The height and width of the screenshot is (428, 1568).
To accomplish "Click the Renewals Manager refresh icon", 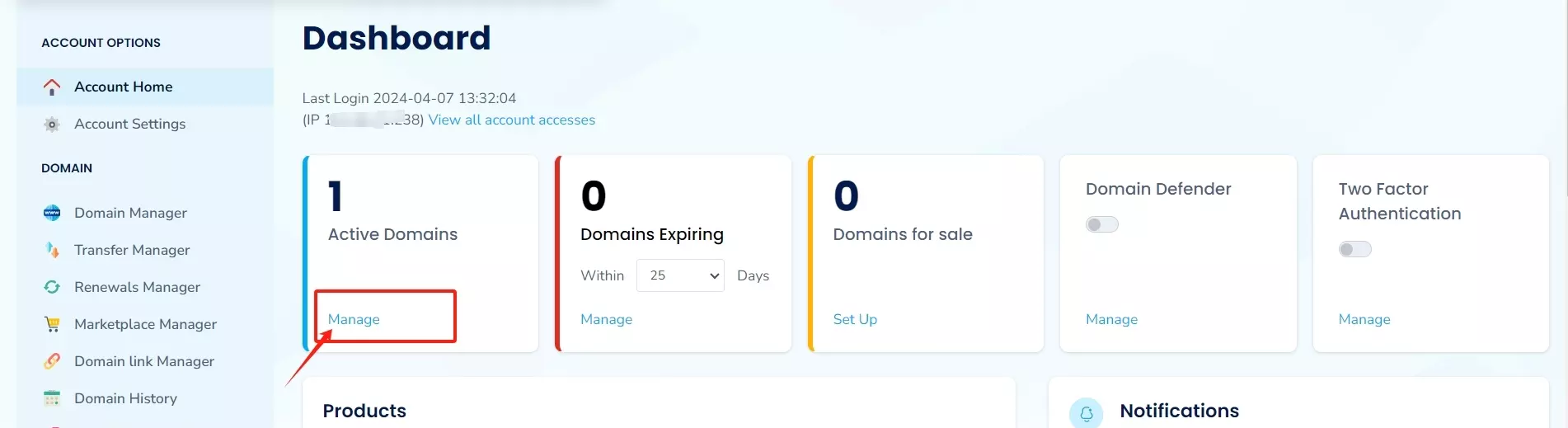I will 52,287.
